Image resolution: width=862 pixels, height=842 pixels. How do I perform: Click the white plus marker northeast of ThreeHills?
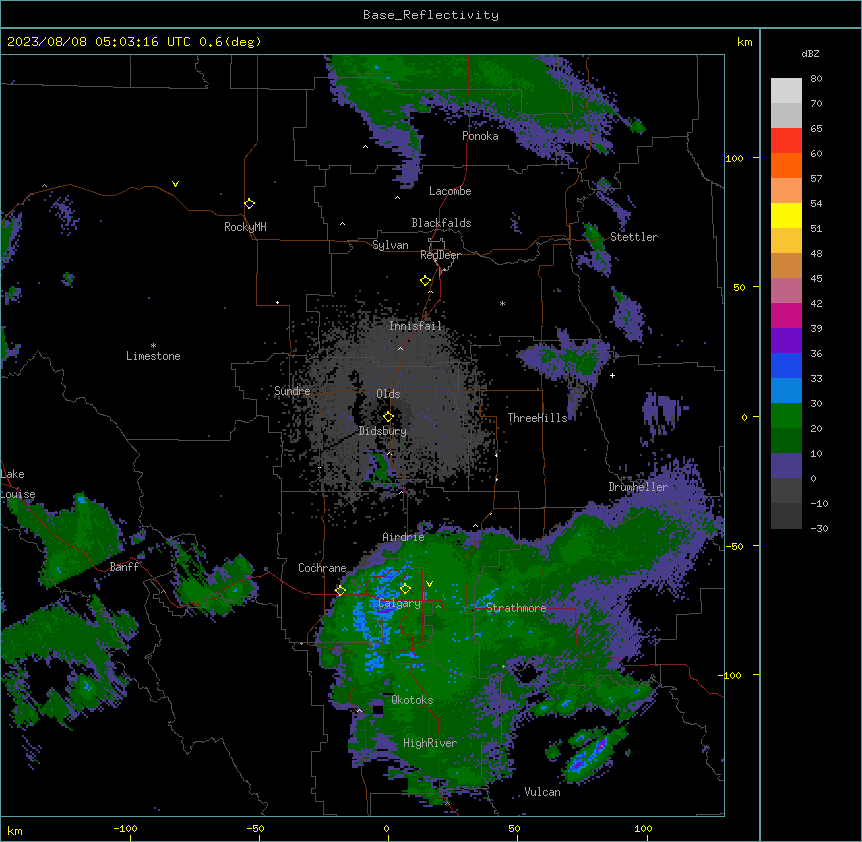point(612,375)
